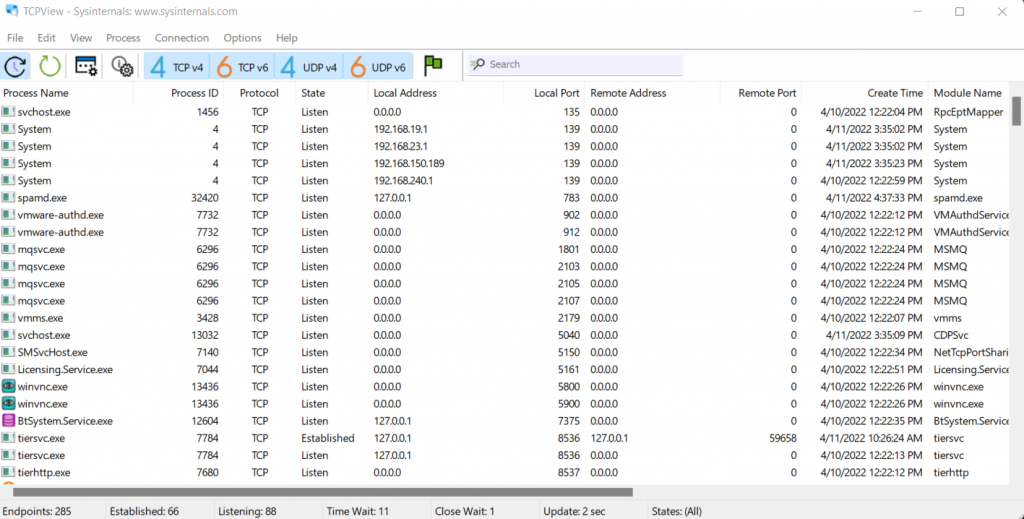
Task: Select the spamd.exe process name
Action: coord(42,198)
